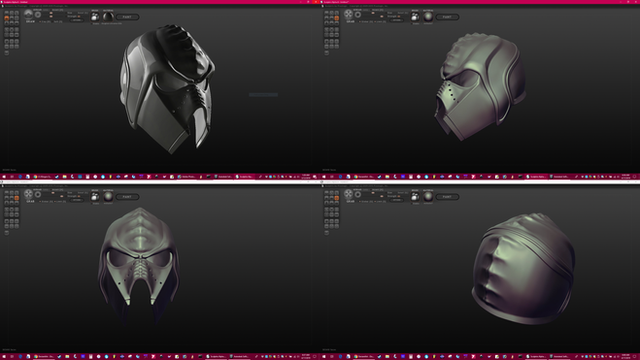Open the Material picker in the front-facing mask window
640x360 pixels.
(108, 196)
